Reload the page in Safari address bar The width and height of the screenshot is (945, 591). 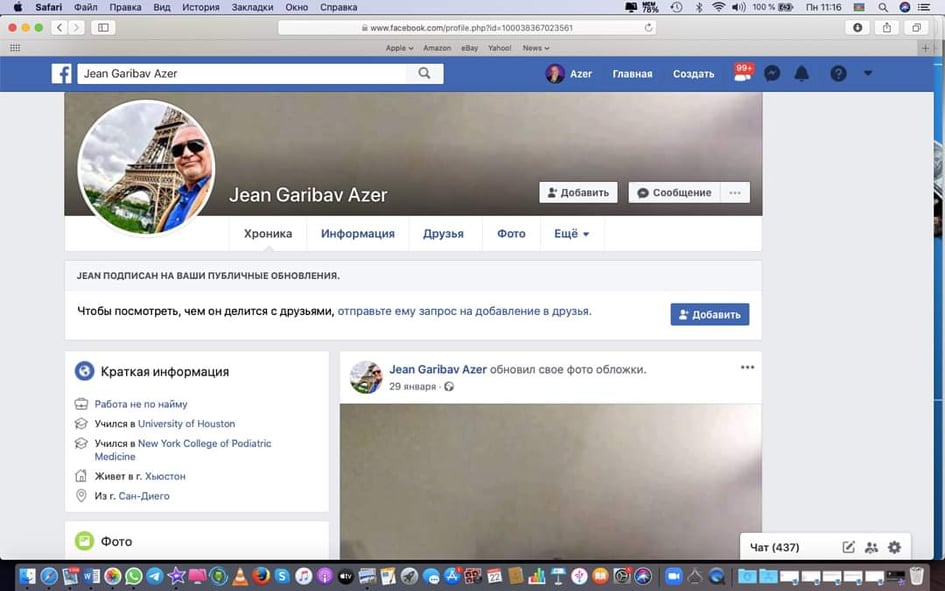(x=648, y=28)
